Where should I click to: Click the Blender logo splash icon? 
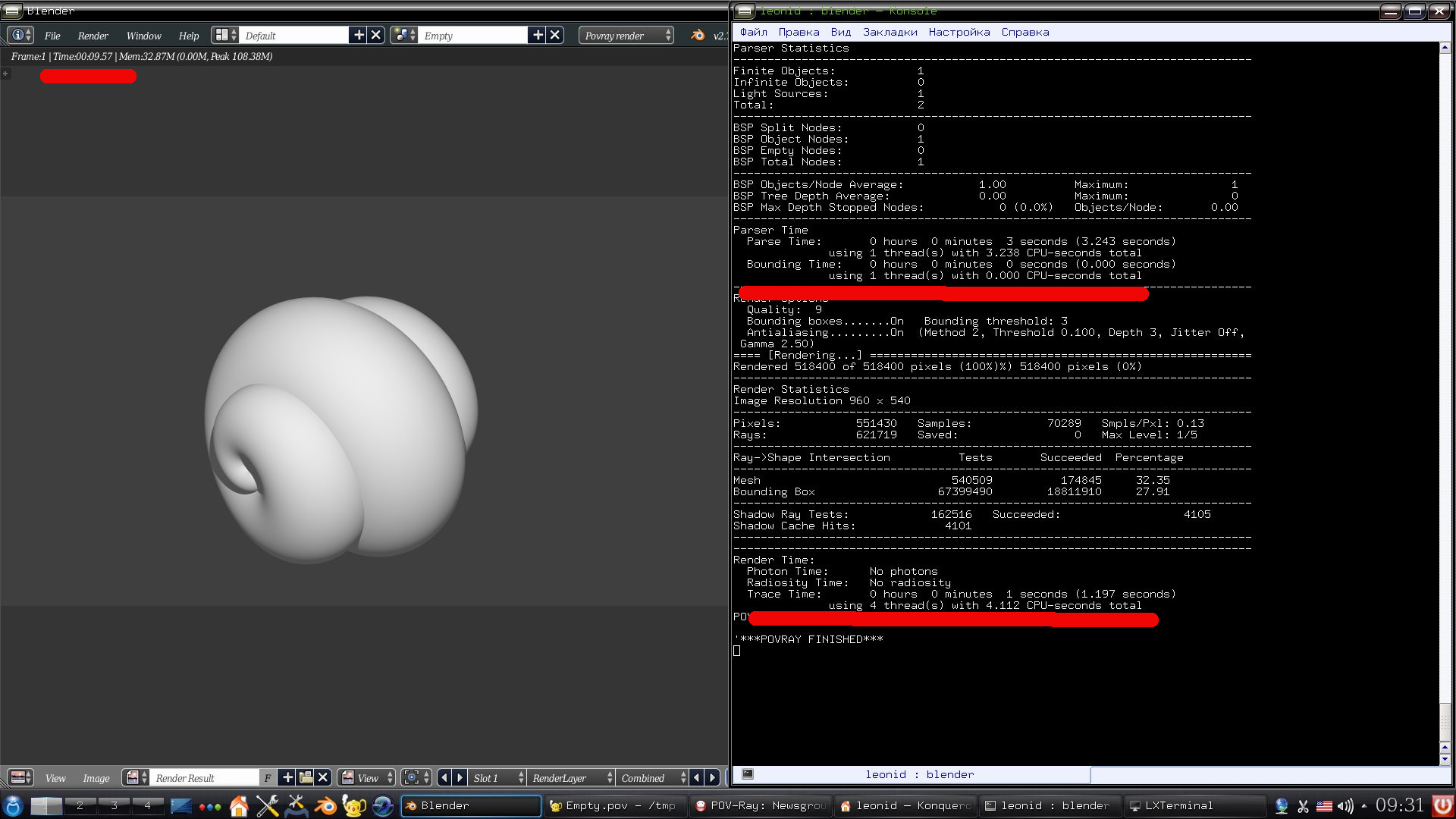tap(698, 35)
